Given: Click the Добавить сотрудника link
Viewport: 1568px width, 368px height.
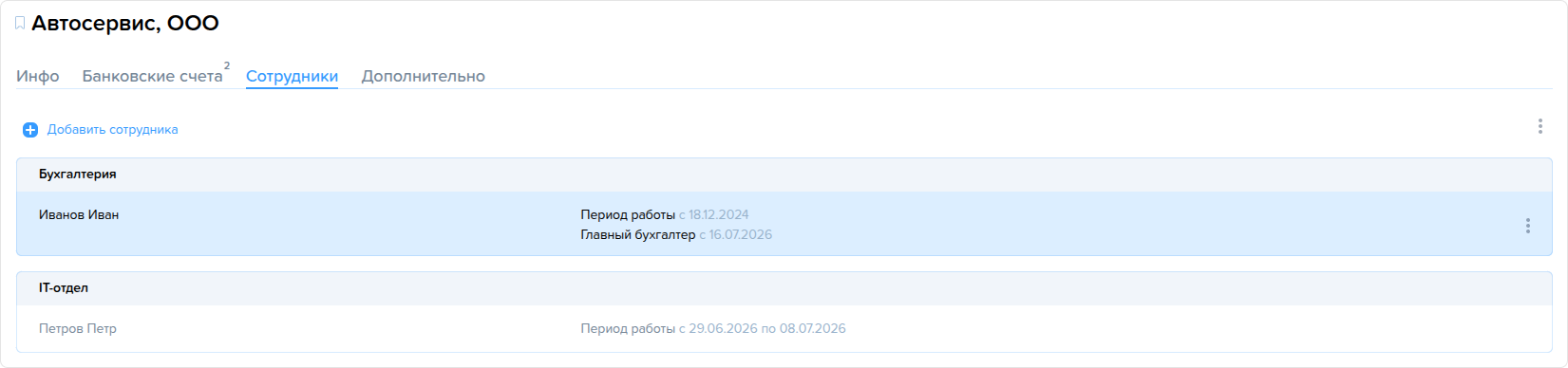Looking at the screenshot, I should coord(113,130).
